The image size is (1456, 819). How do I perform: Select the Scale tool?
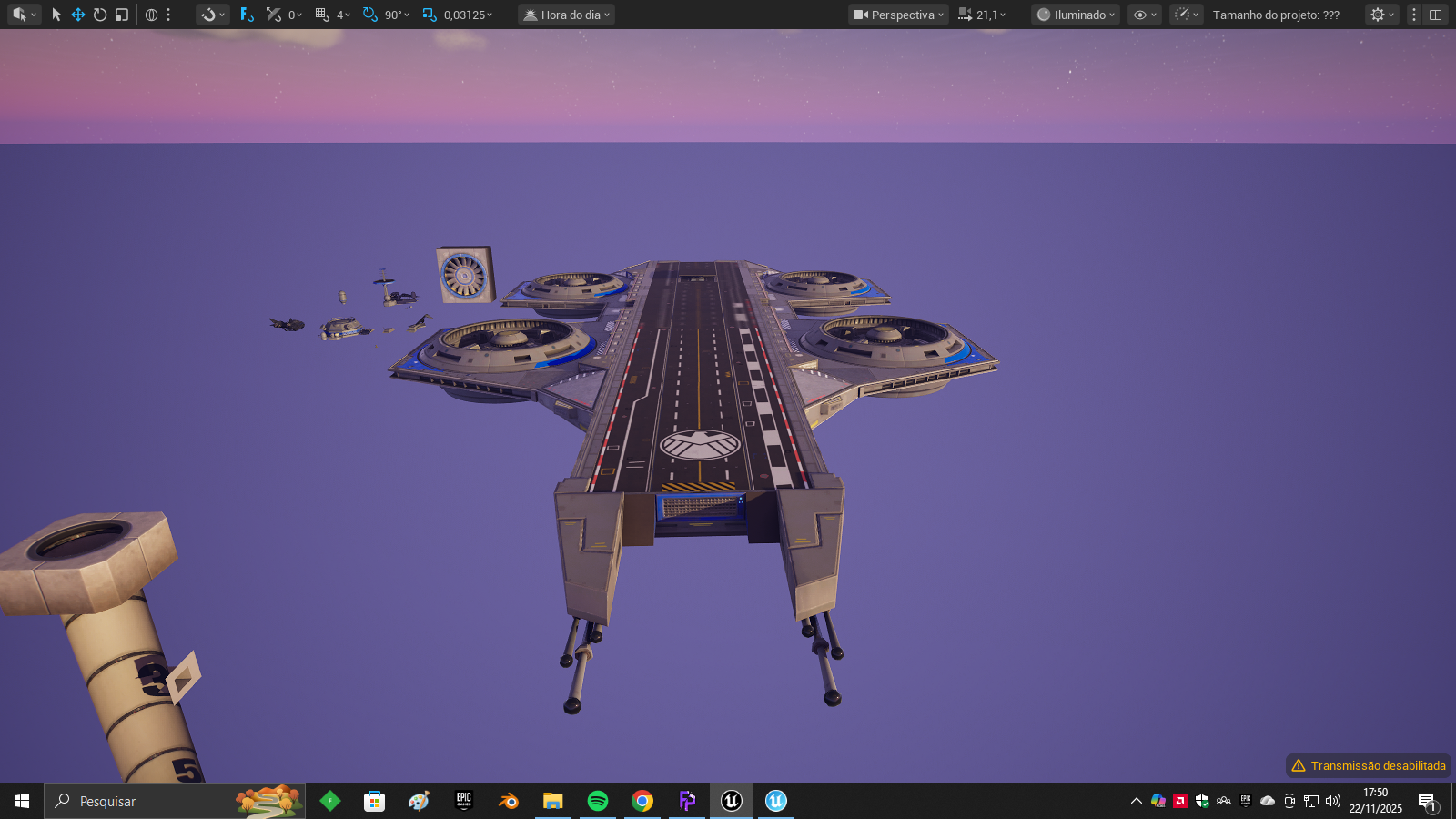point(124,15)
